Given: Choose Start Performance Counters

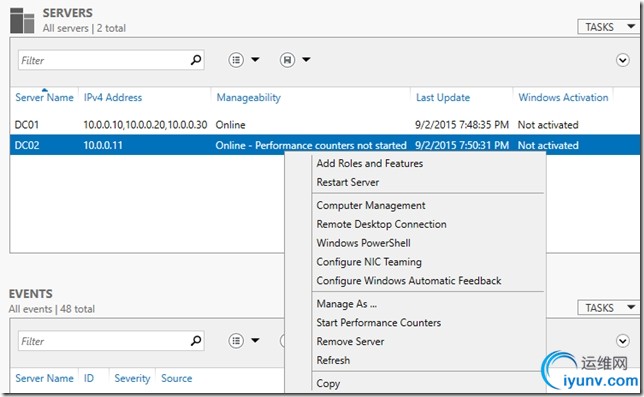Looking at the screenshot, I should 378,323.
